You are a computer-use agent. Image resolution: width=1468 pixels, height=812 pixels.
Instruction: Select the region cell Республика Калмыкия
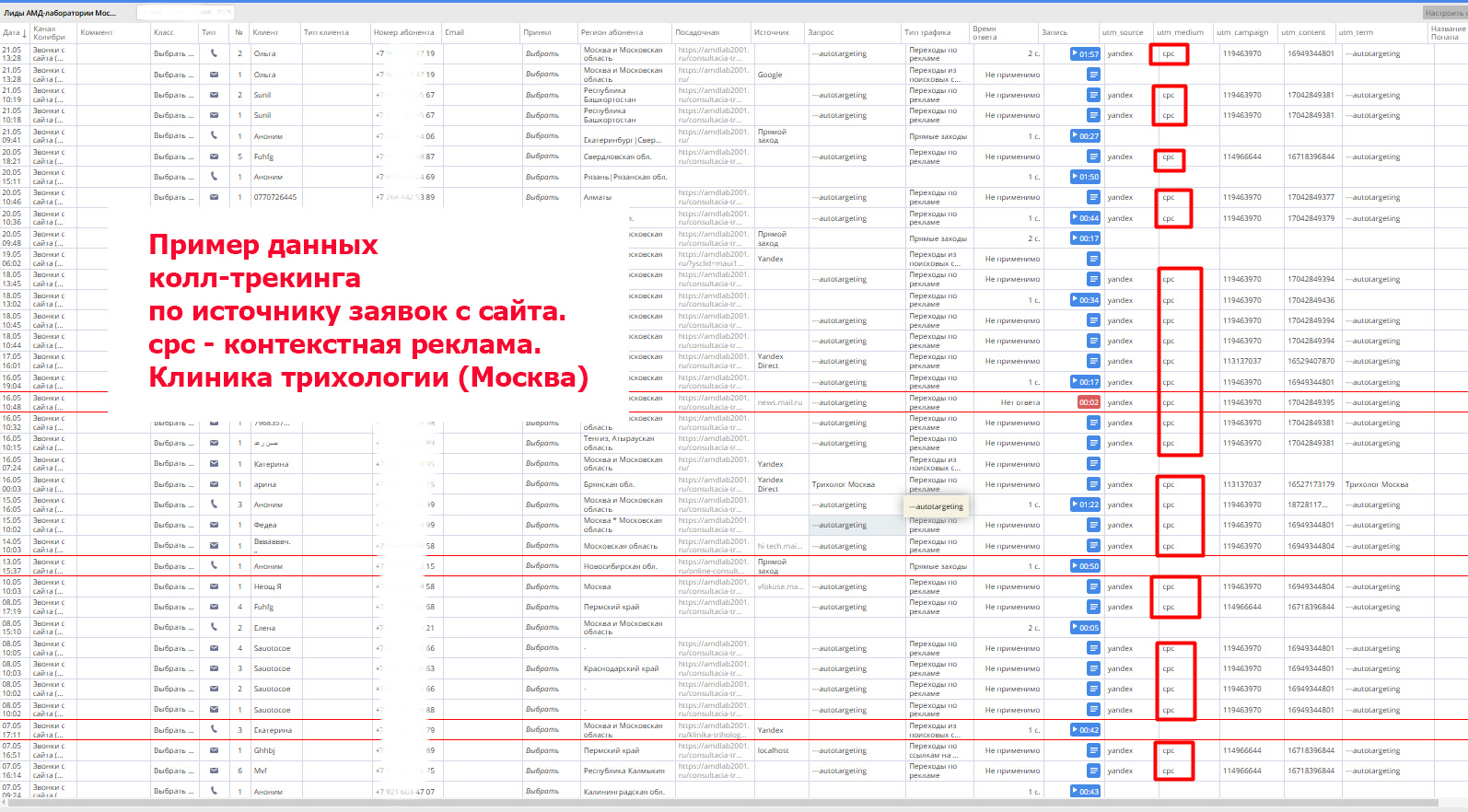pyautogui.click(x=624, y=771)
